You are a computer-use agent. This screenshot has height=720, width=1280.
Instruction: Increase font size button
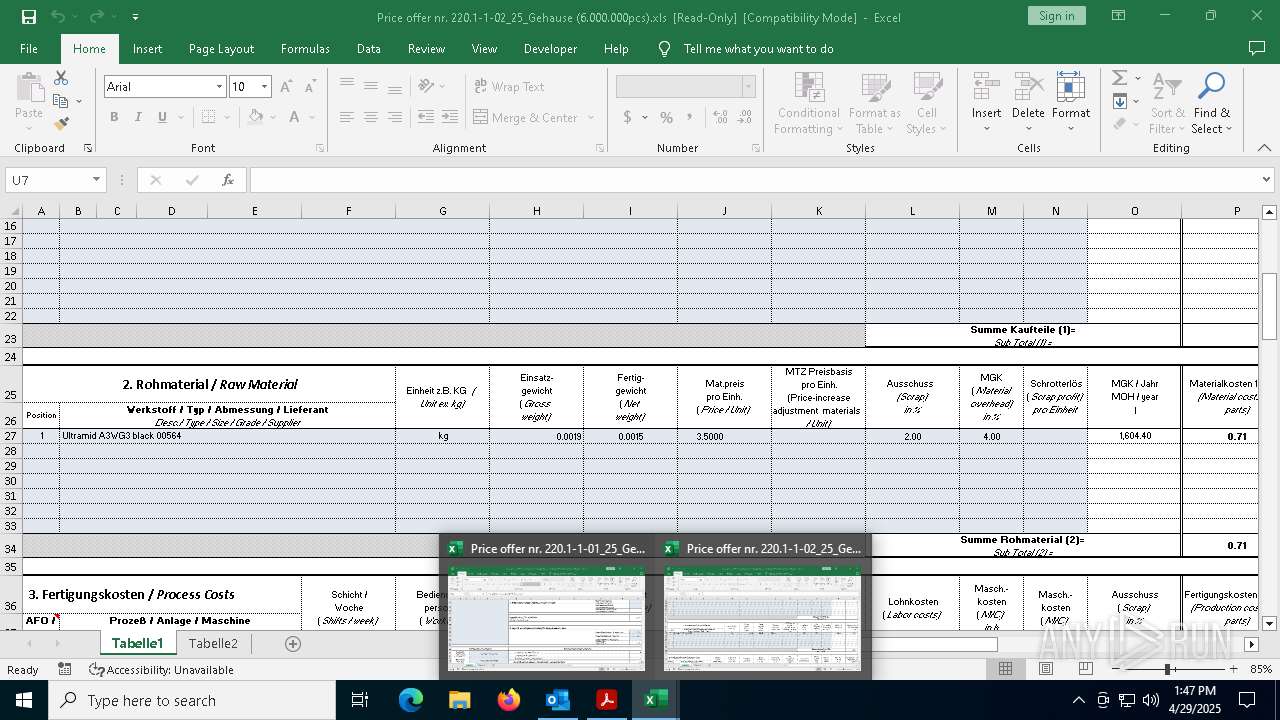286,87
